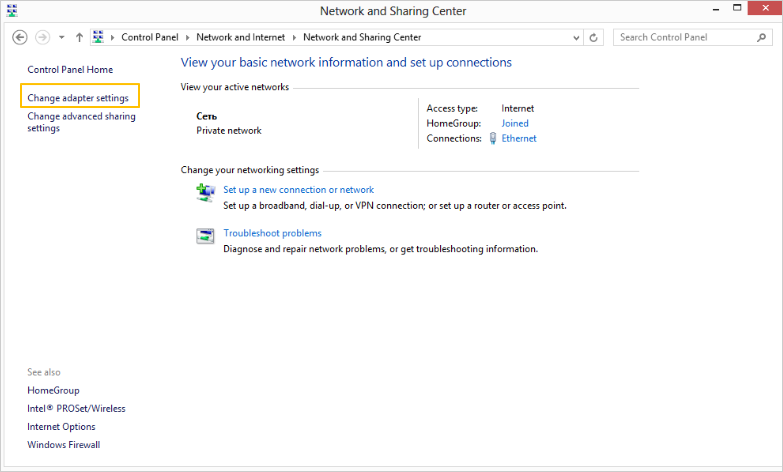The image size is (783, 472).
Task: Click the Ethernet connection plug icon
Action: (x=492, y=139)
